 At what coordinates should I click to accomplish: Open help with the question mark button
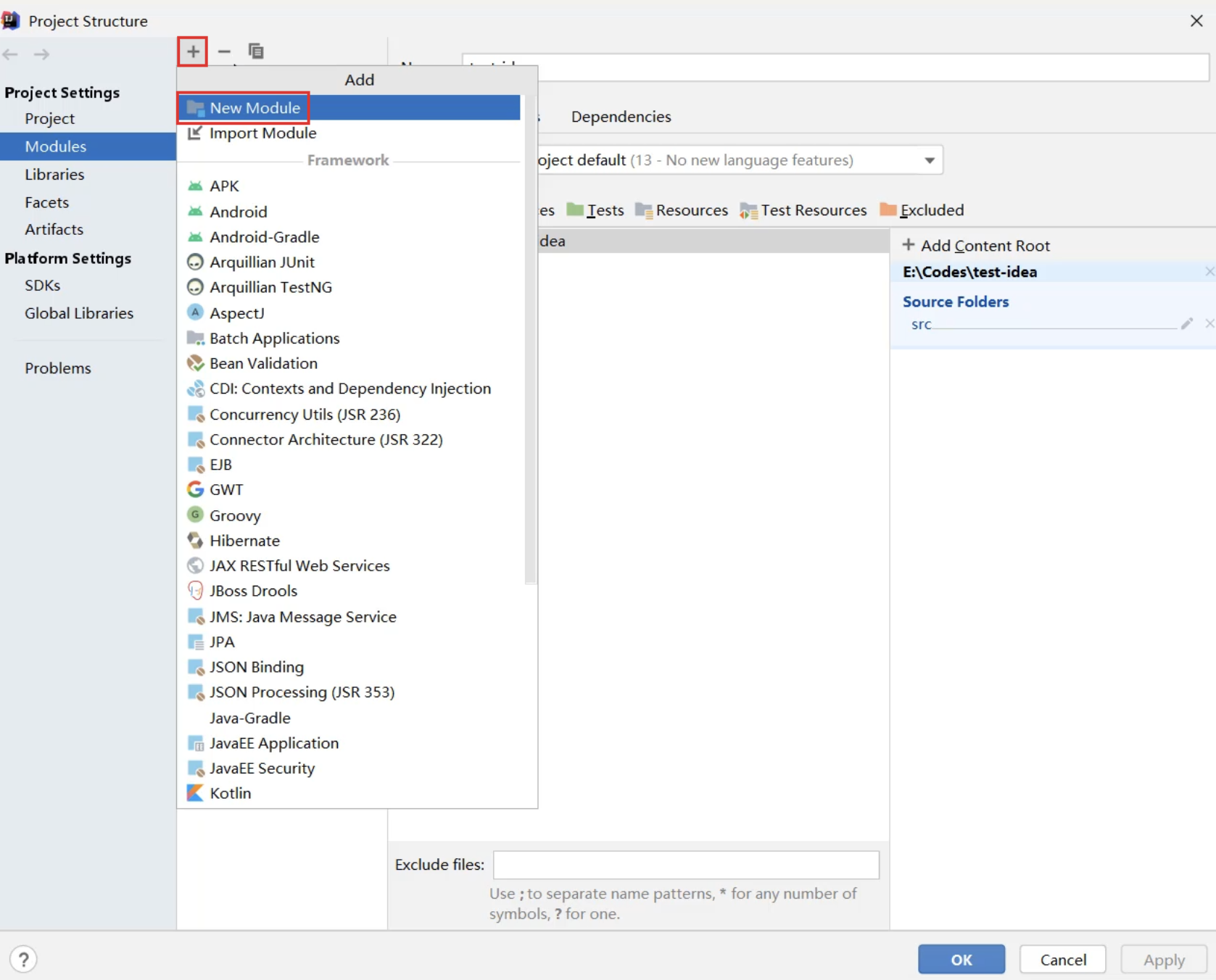(23, 960)
